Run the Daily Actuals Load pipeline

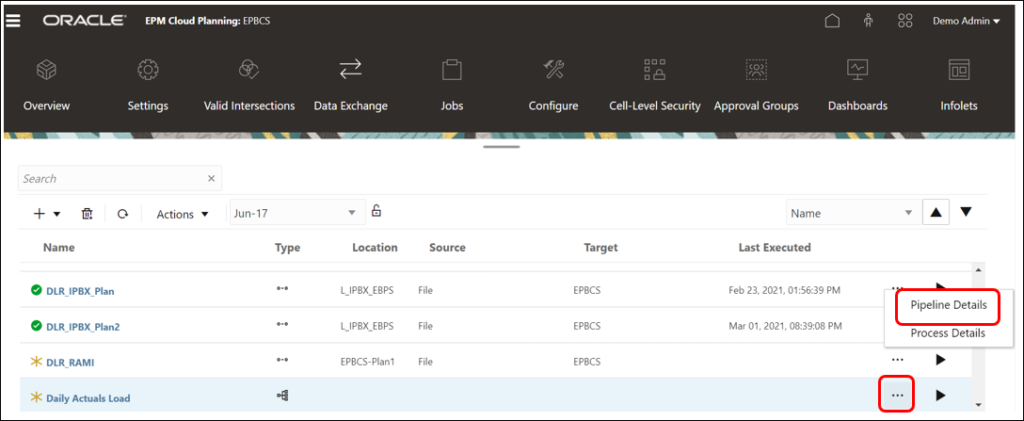[940, 396]
